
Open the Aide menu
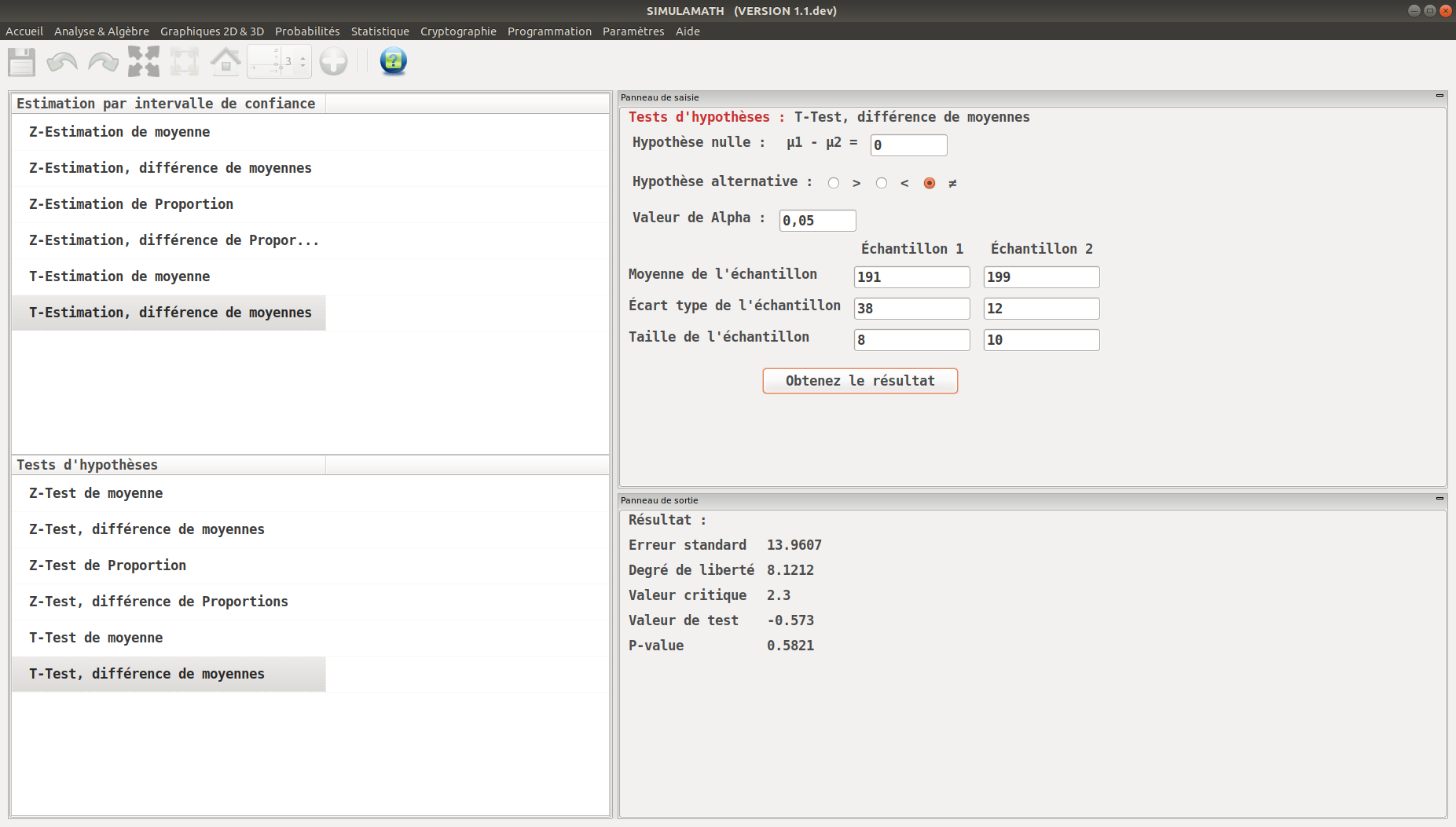pos(688,31)
